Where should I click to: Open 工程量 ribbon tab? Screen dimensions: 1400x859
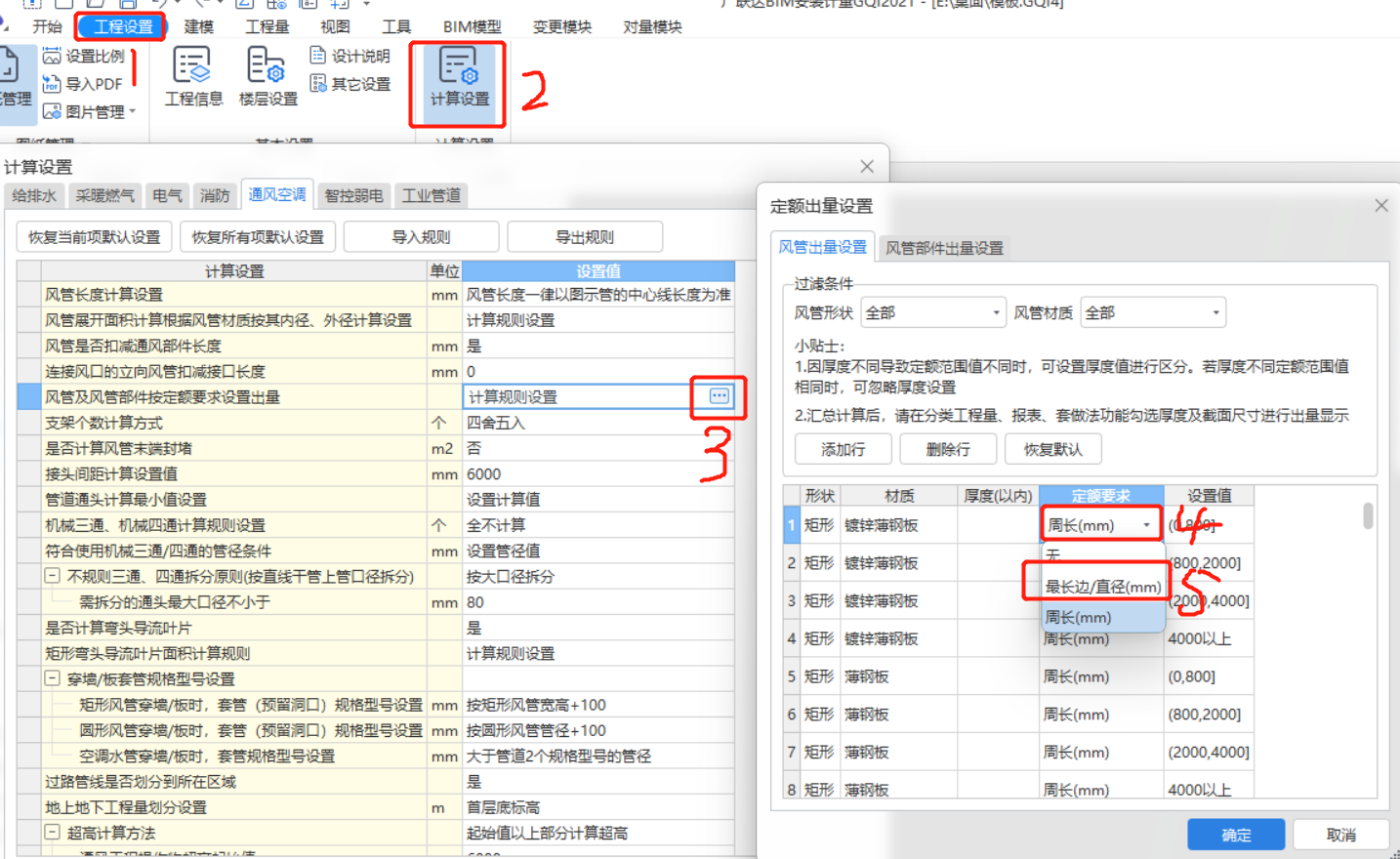point(267,26)
